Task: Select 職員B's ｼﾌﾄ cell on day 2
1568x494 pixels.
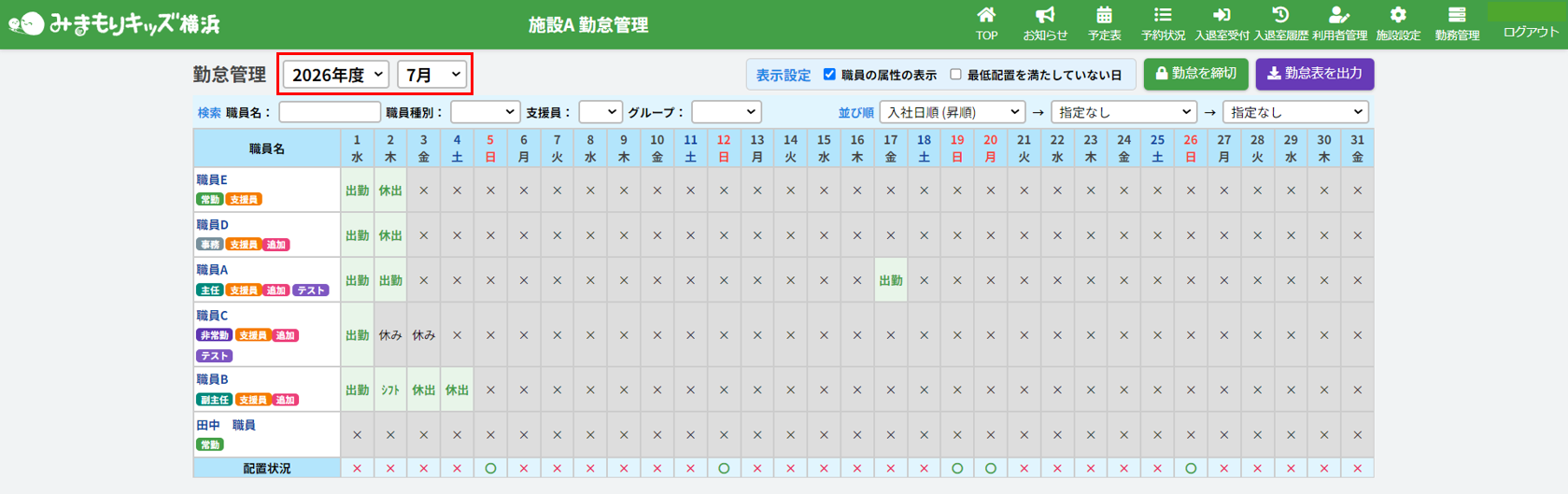Action: tap(390, 390)
